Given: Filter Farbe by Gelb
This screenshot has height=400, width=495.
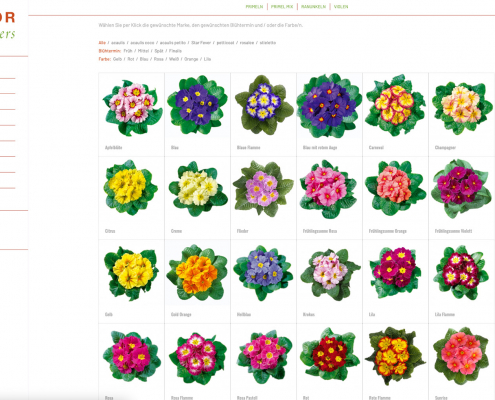Looking at the screenshot, I should (117, 59).
